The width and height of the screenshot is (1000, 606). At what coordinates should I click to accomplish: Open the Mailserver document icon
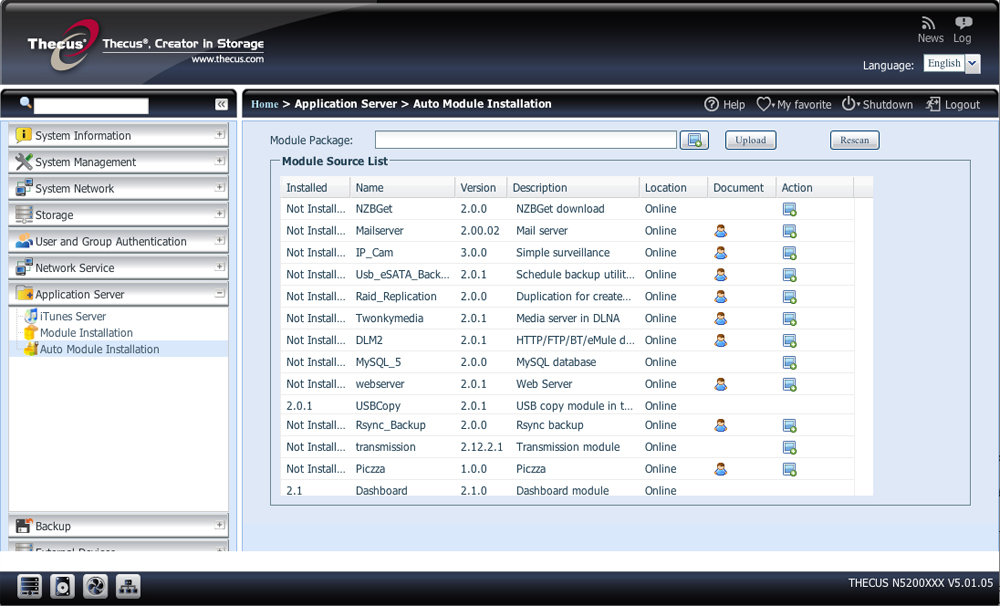pyautogui.click(x=721, y=231)
